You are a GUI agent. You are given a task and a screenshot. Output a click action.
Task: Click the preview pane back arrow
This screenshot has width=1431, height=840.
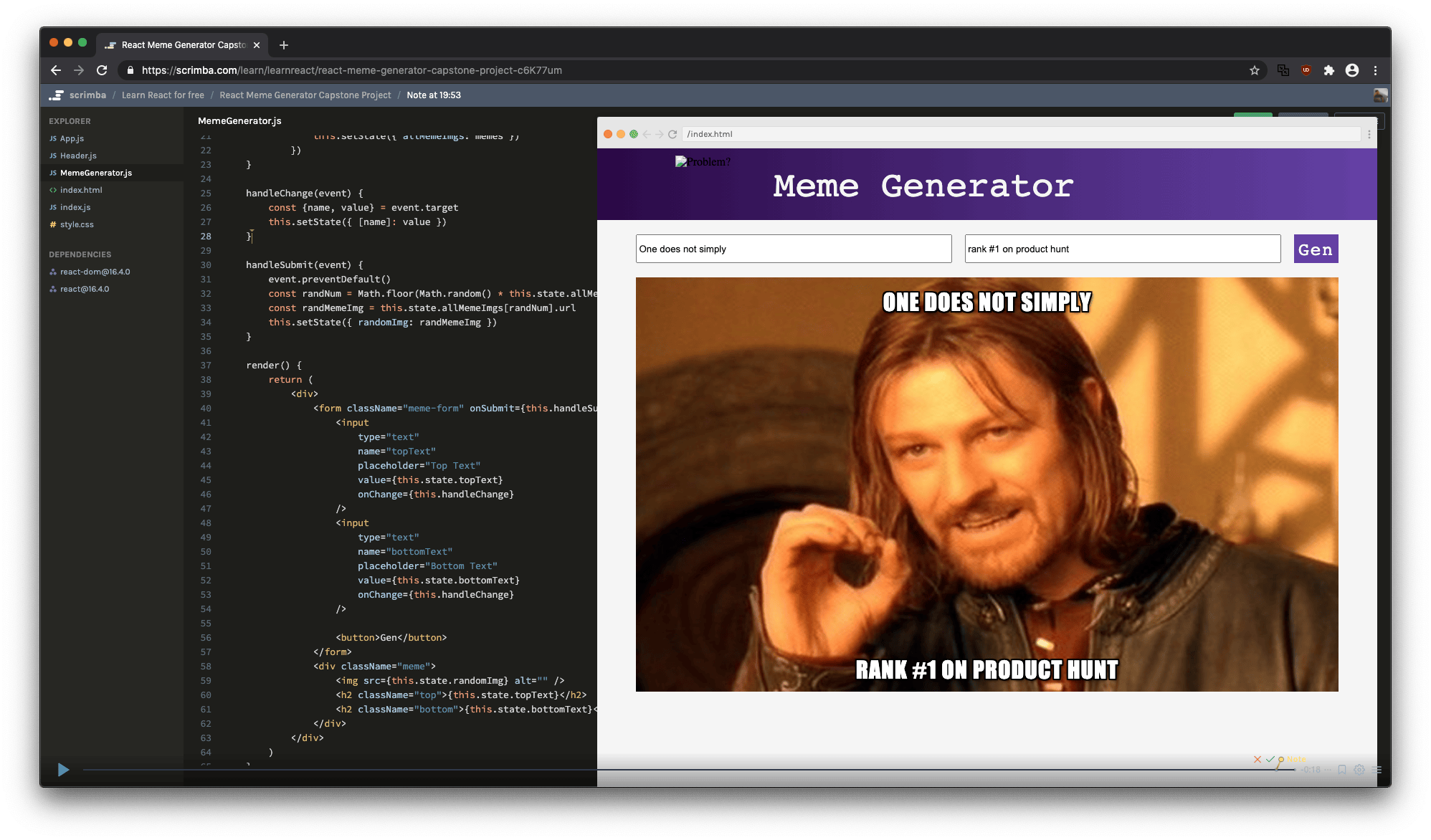point(647,134)
